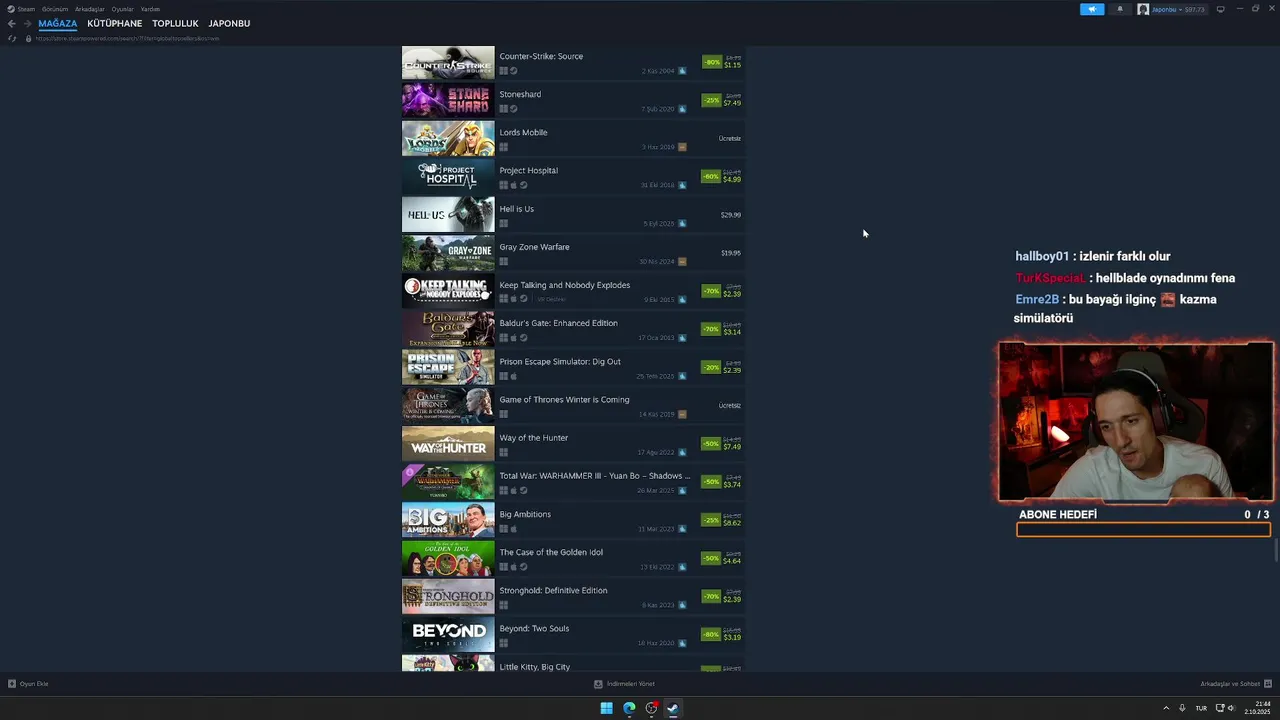Screen dimensions: 1280x720
Task: Click the store URL address bar
Action: [x=127, y=38]
